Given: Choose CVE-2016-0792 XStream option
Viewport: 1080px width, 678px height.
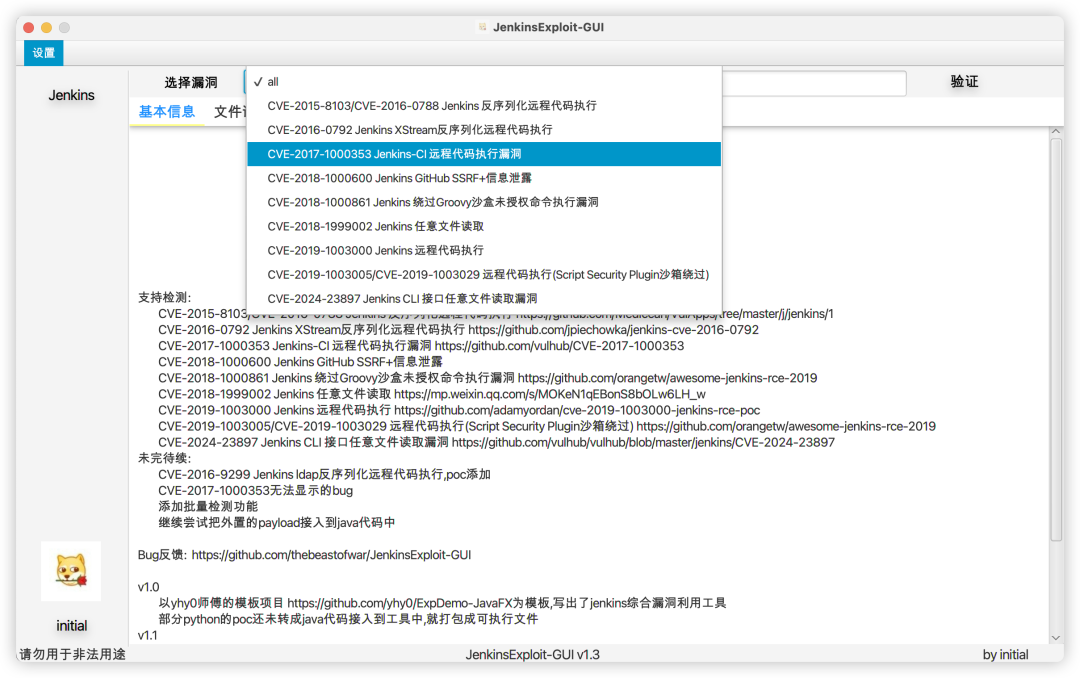Looking at the screenshot, I should (484, 130).
